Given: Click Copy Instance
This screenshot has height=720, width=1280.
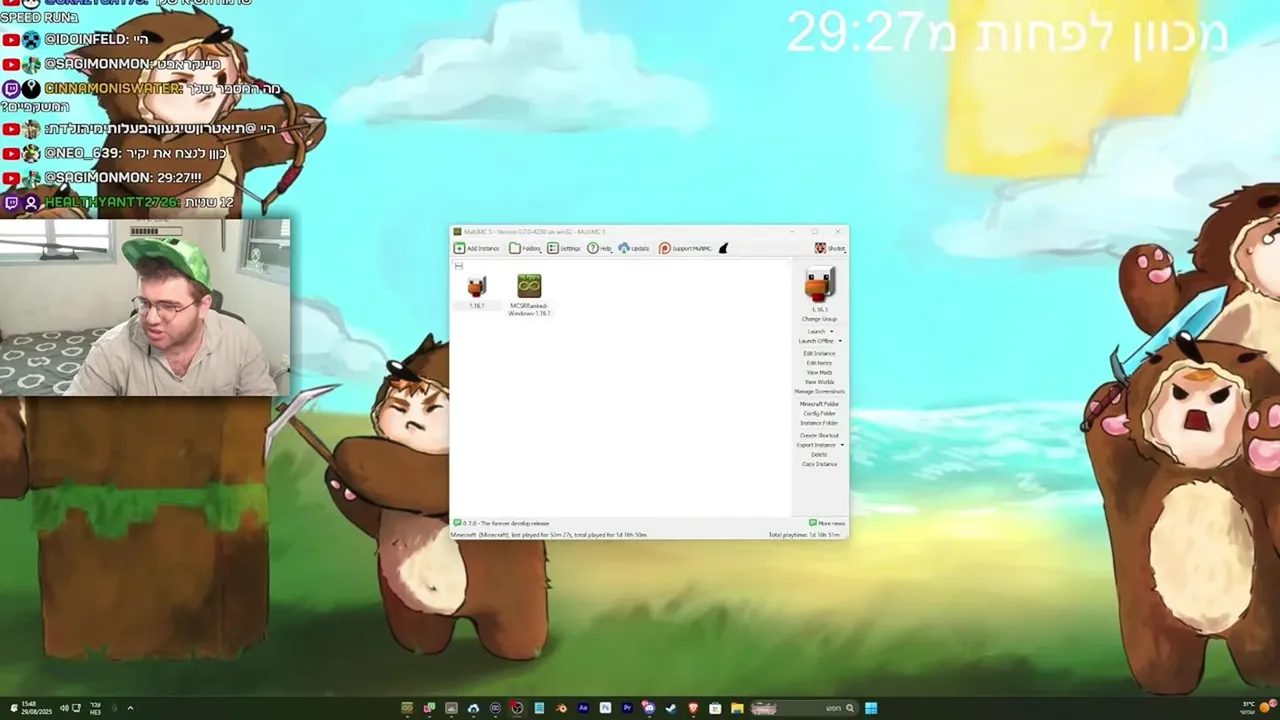Looking at the screenshot, I should [x=819, y=464].
